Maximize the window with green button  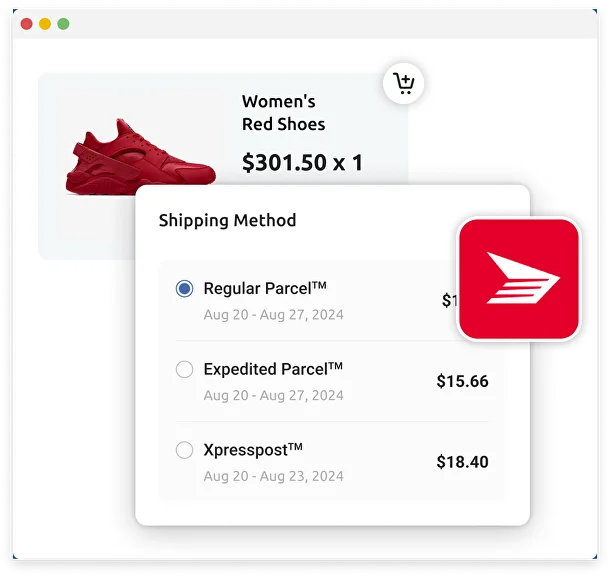64,24
